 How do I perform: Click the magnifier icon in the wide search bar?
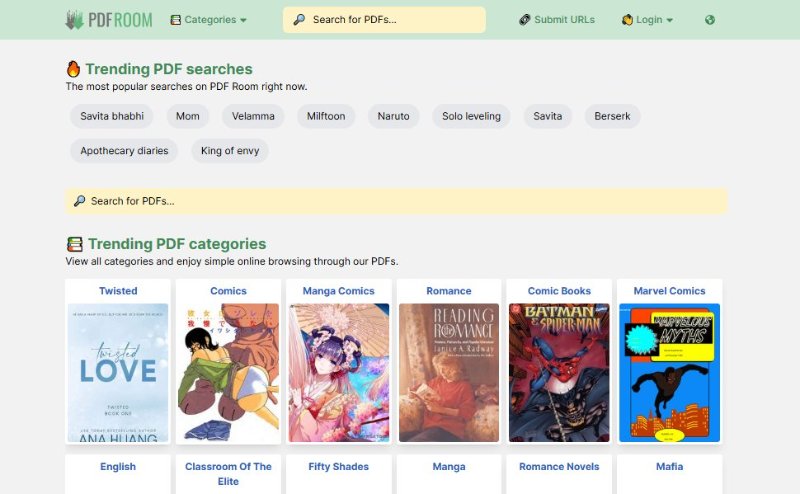click(79, 201)
